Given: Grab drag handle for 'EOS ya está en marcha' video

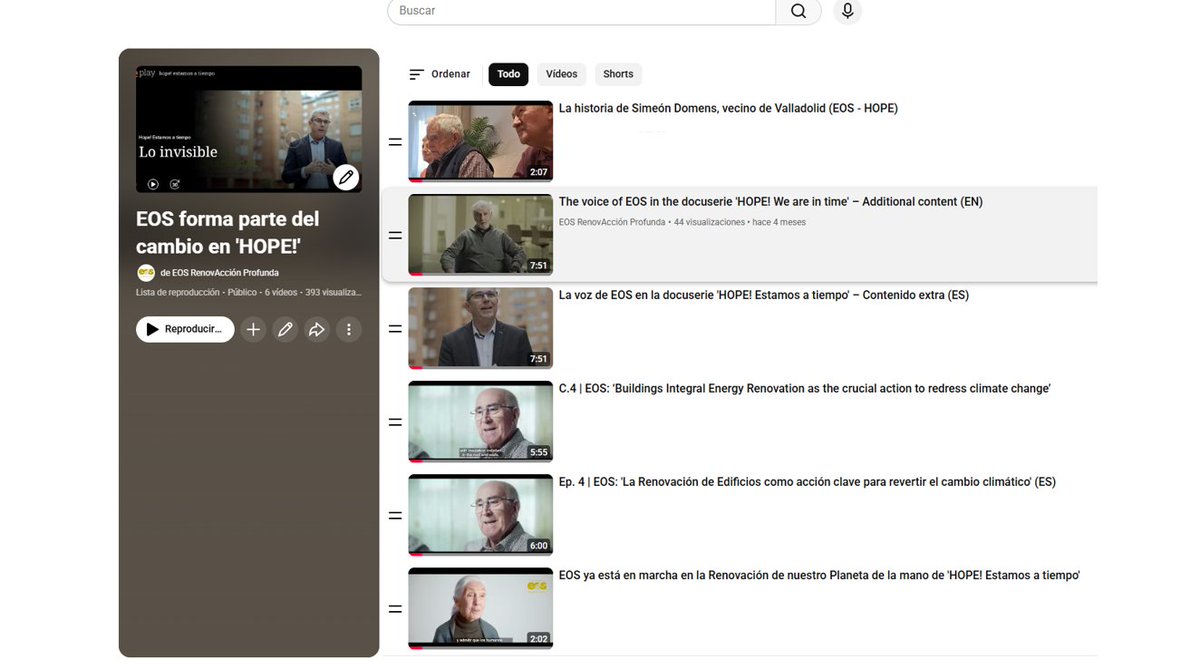Looking at the screenshot, I should pos(395,609).
